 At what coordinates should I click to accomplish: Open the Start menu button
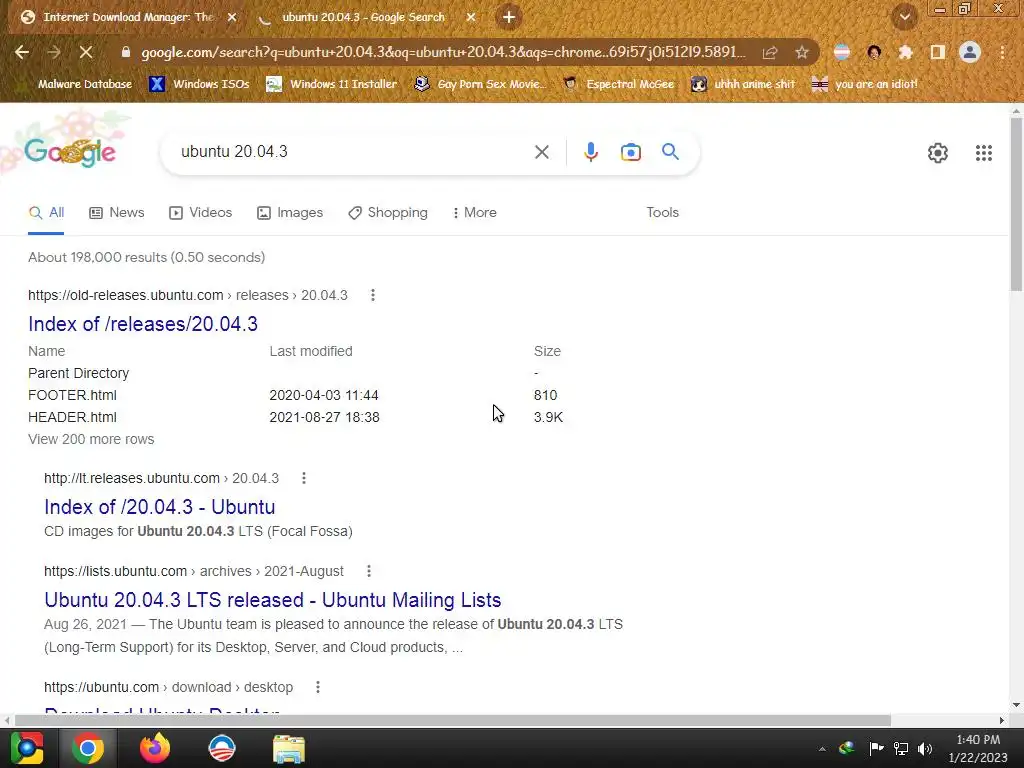(x=26, y=748)
